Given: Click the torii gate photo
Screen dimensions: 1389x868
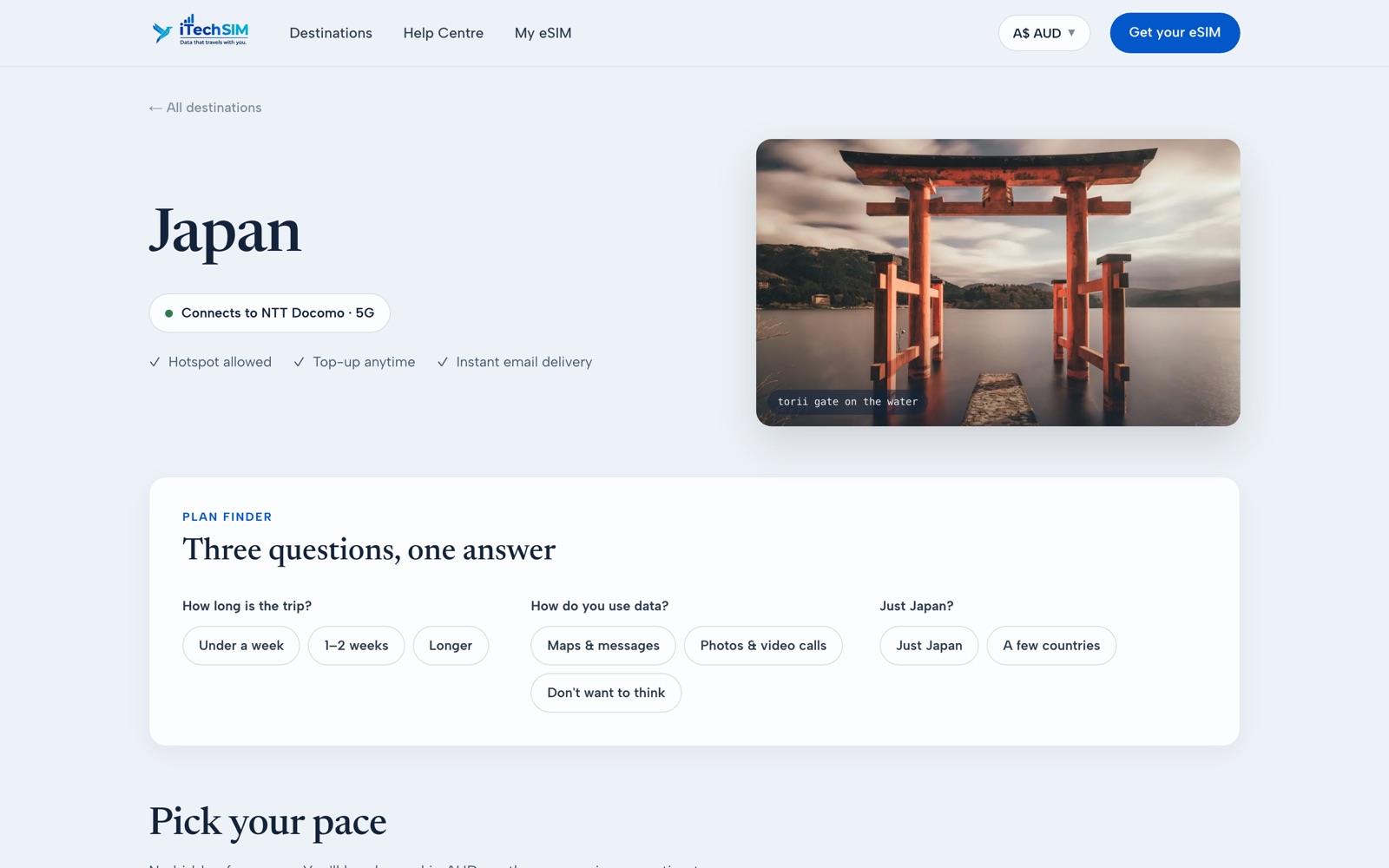Looking at the screenshot, I should (x=997, y=282).
